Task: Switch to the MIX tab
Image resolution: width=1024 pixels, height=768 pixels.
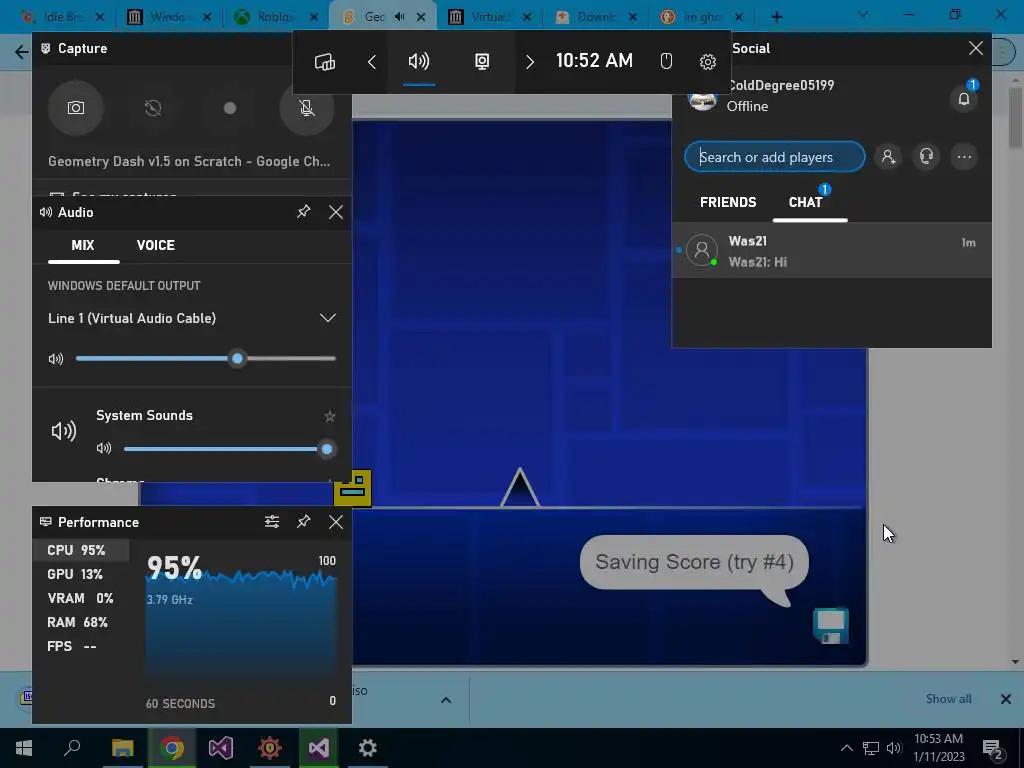Action: [83, 246]
